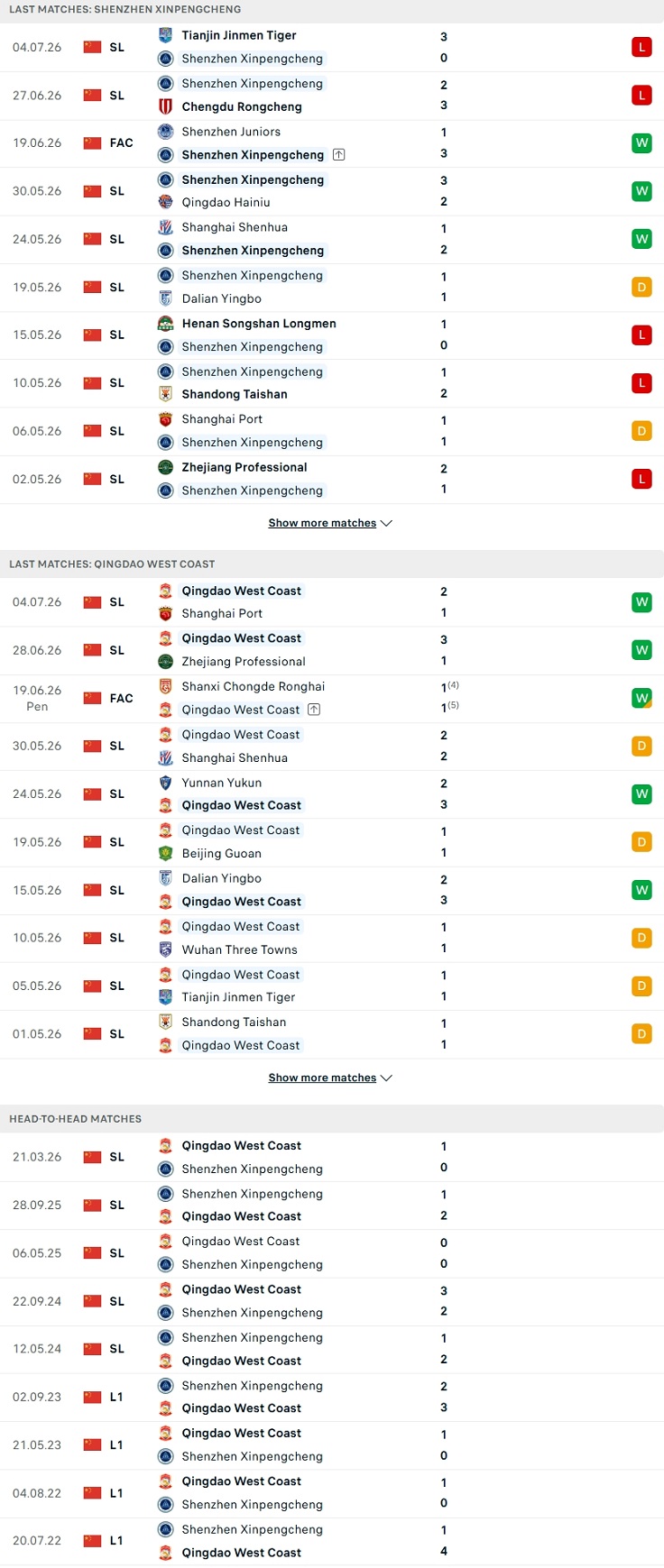Click the Henan Songshan Longmen logo
This screenshot has width=664, height=1568.
(x=165, y=324)
